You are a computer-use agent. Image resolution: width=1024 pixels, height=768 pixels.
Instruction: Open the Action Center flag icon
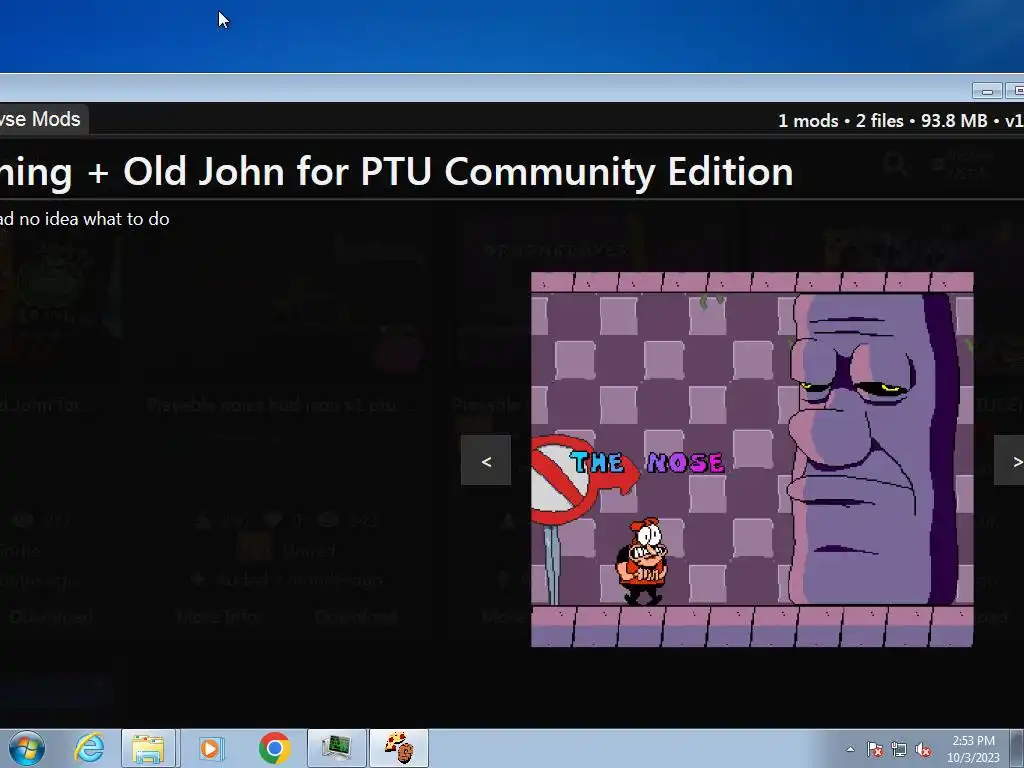coord(875,749)
